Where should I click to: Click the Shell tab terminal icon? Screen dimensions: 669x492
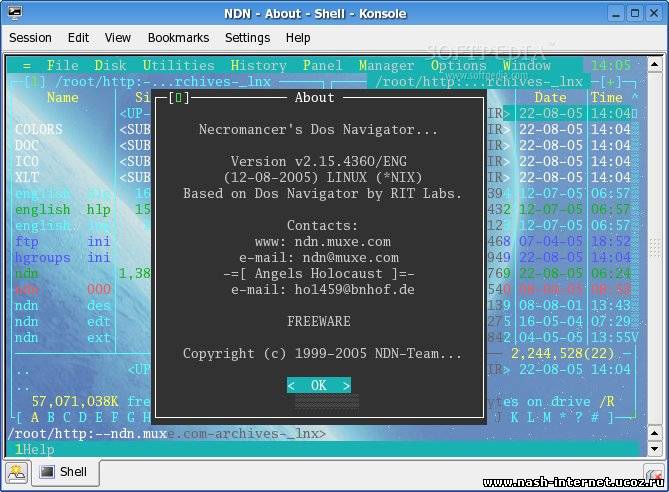(47, 472)
